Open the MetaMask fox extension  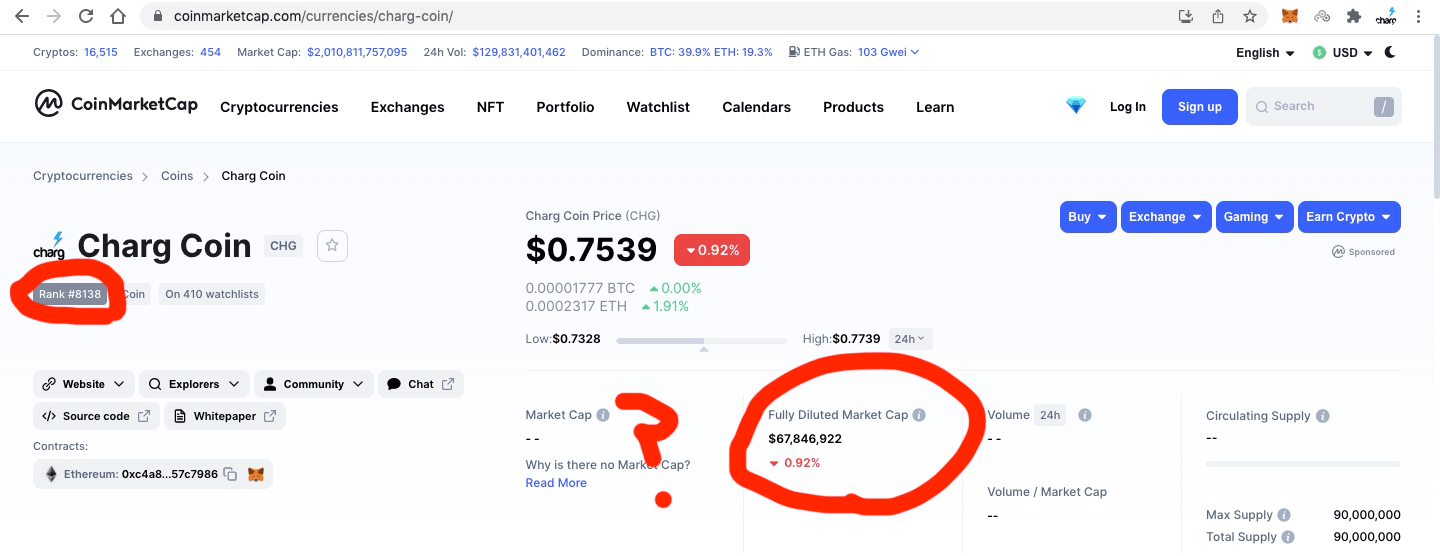(1291, 16)
